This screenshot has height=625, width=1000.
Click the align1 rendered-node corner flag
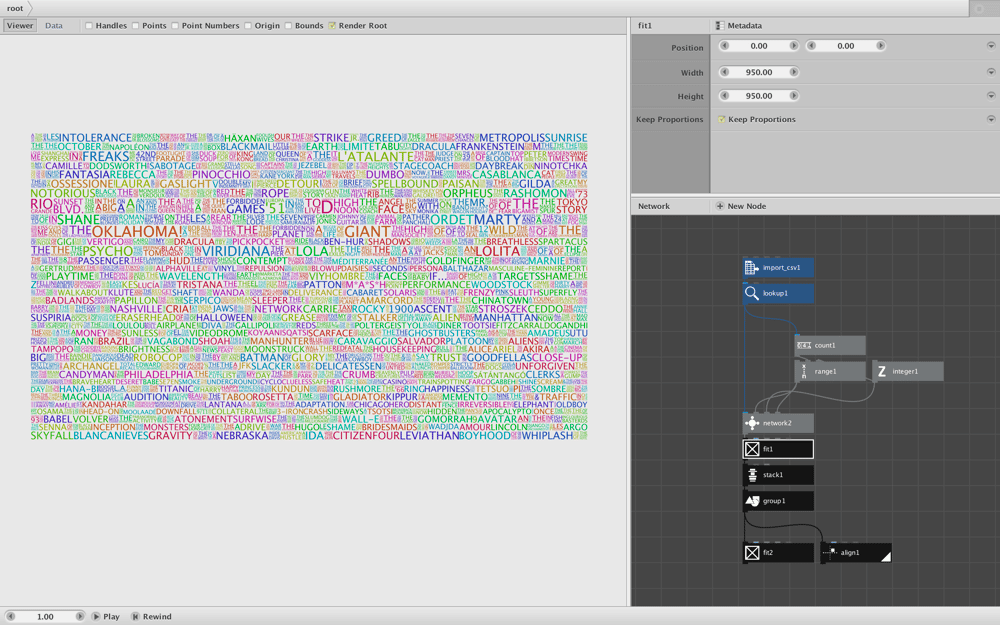[x=886, y=557]
